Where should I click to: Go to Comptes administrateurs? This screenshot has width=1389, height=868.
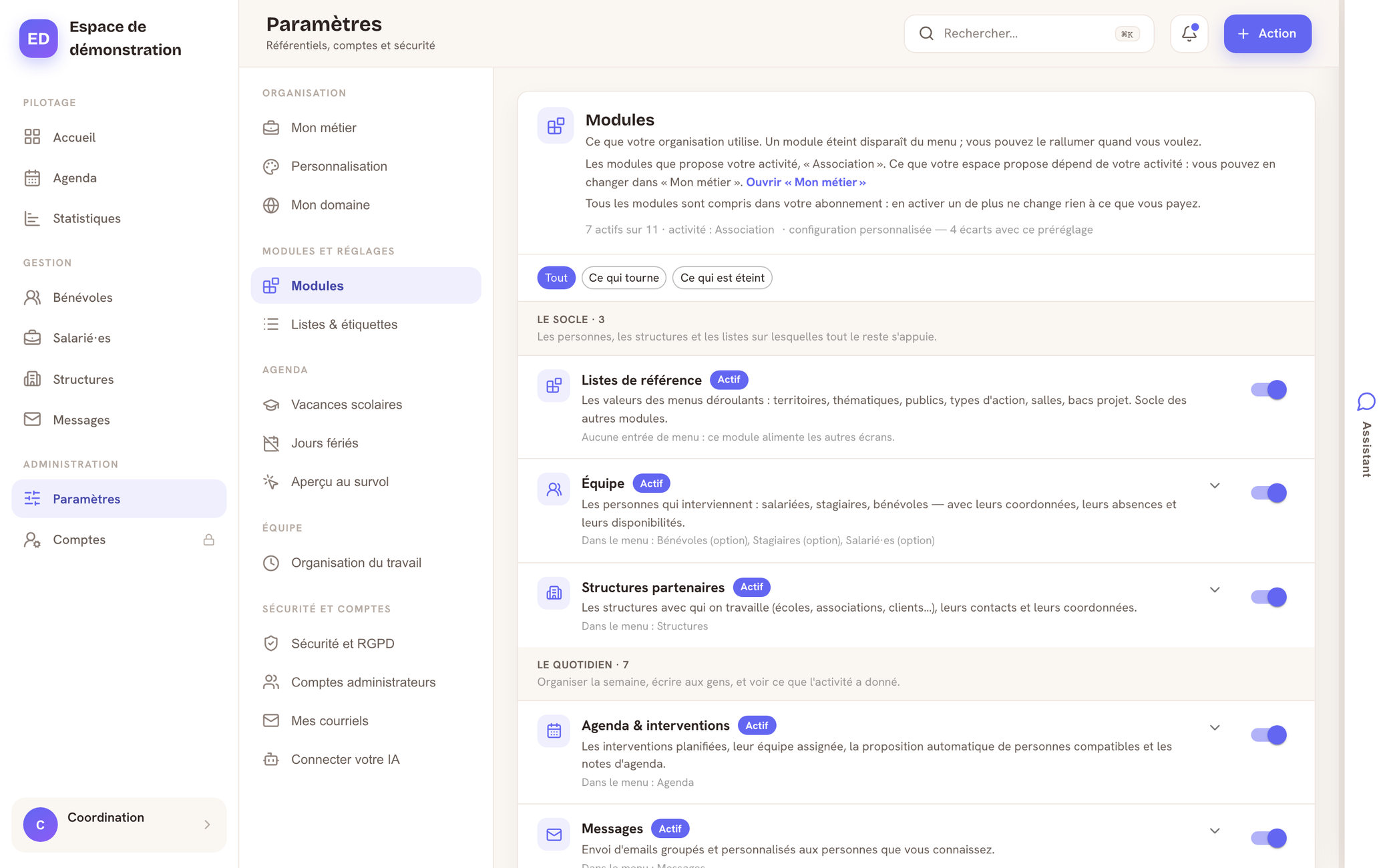tap(366, 682)
